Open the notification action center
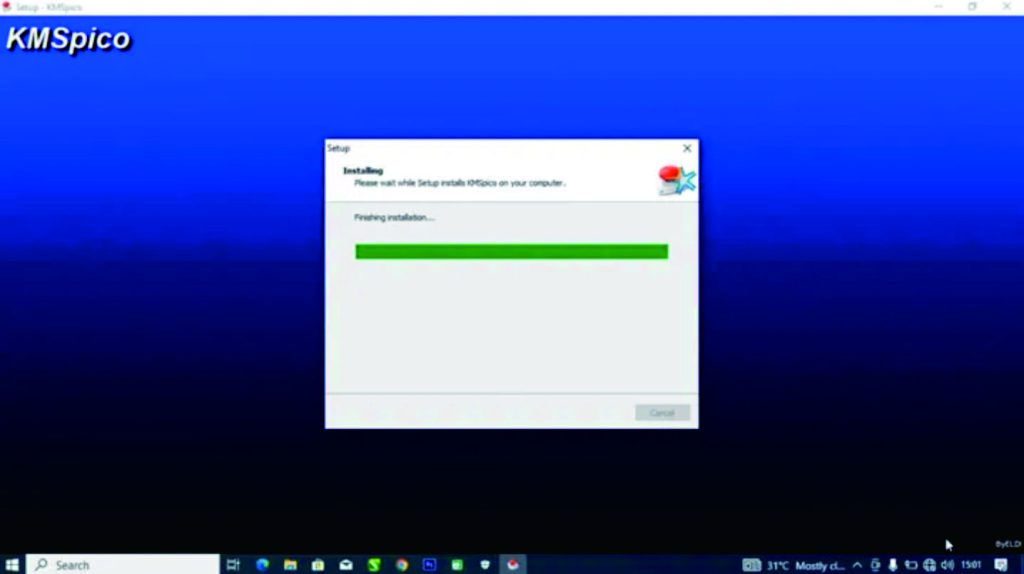 [x=1001, y=565]
